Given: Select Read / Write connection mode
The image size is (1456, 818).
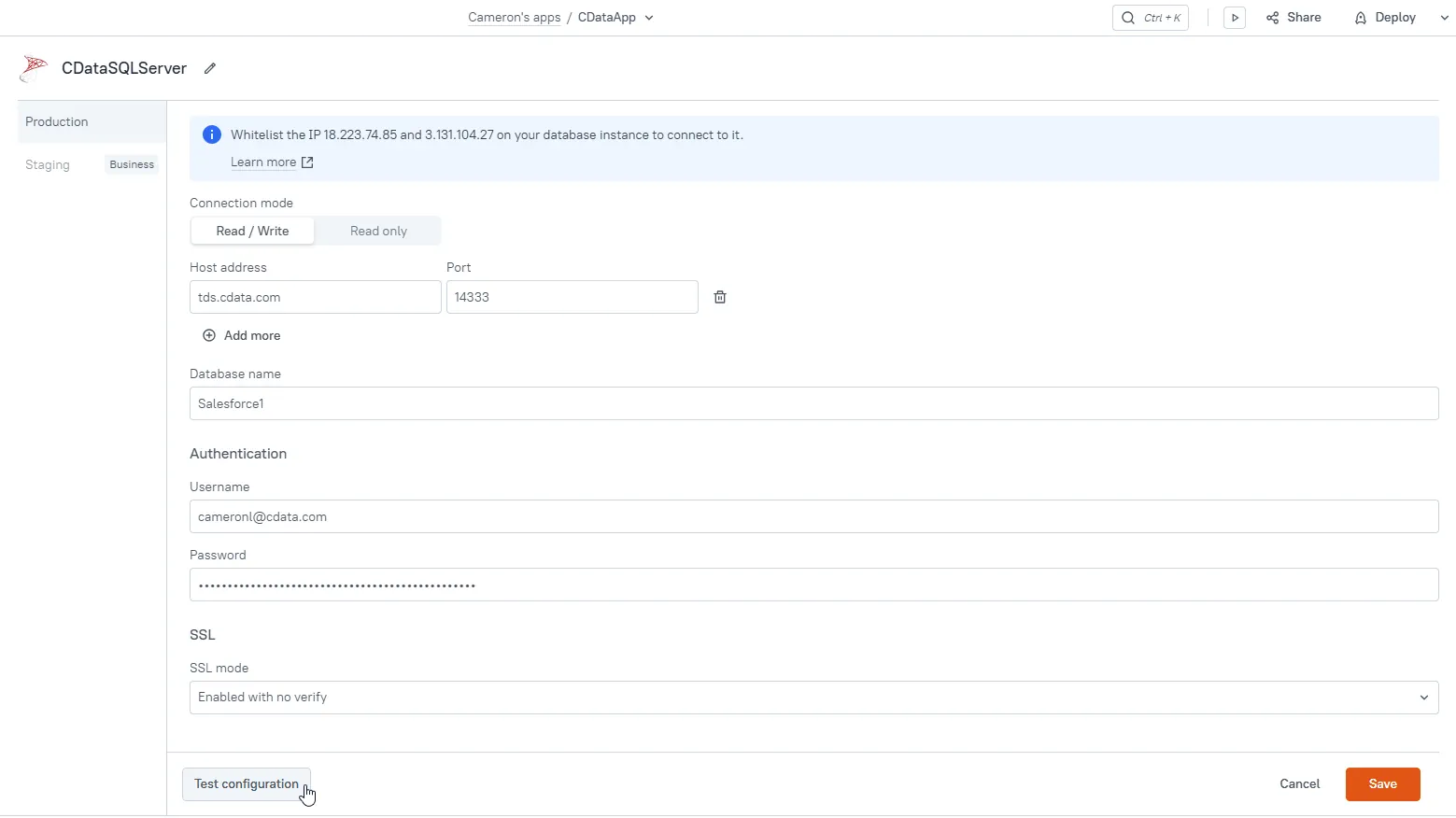Looking at the screenshot, I should click(x=252, y=231).
